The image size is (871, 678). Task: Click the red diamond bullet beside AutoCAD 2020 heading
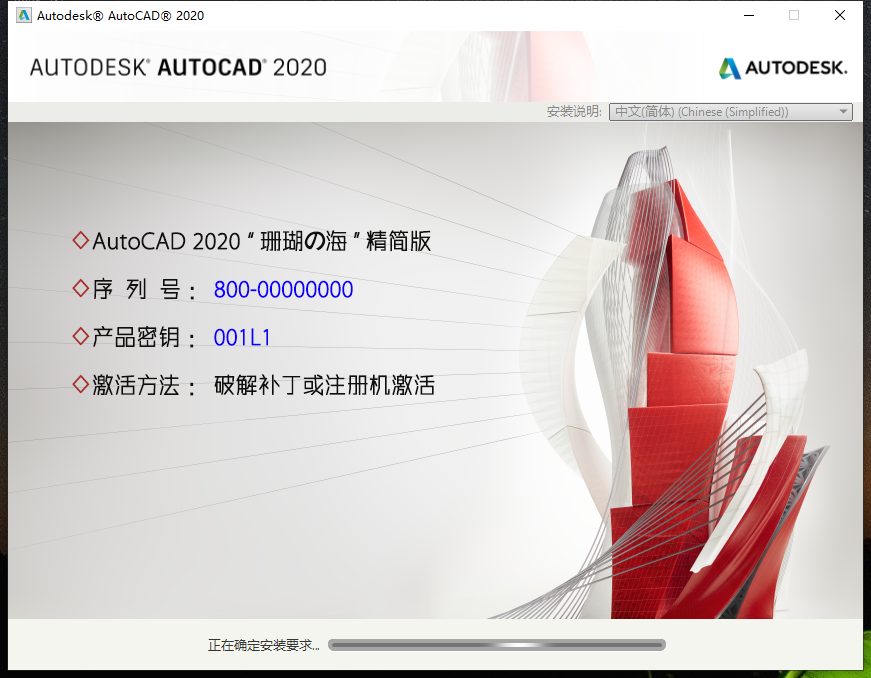pos(81,240)
